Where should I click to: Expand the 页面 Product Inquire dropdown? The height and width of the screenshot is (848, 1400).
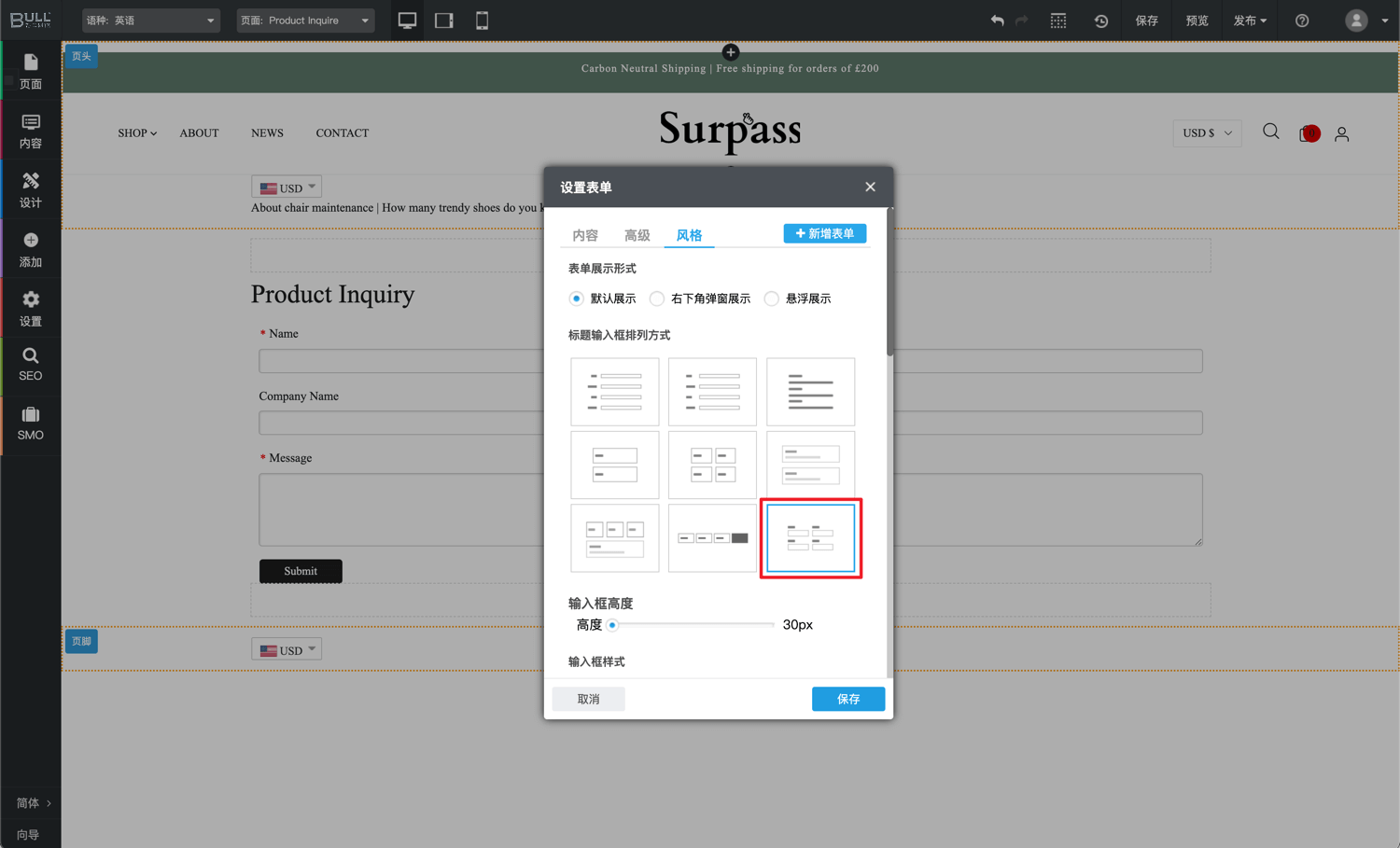click(305, 21)
